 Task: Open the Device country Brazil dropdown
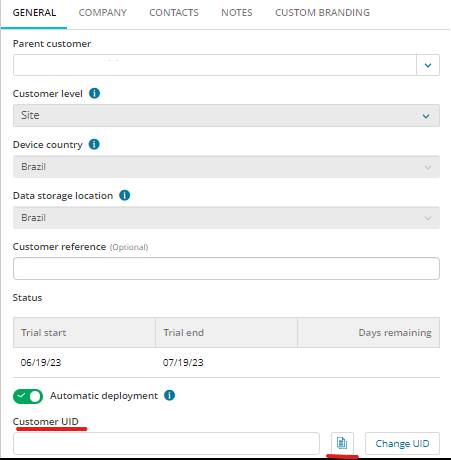pyautogui.click(x=226, y=167)
